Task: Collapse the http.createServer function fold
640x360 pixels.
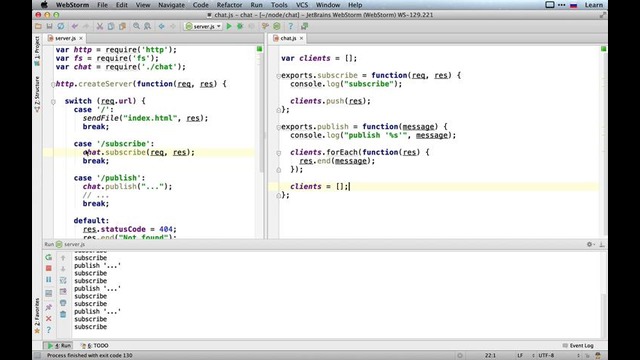Action: coord(53,84)
